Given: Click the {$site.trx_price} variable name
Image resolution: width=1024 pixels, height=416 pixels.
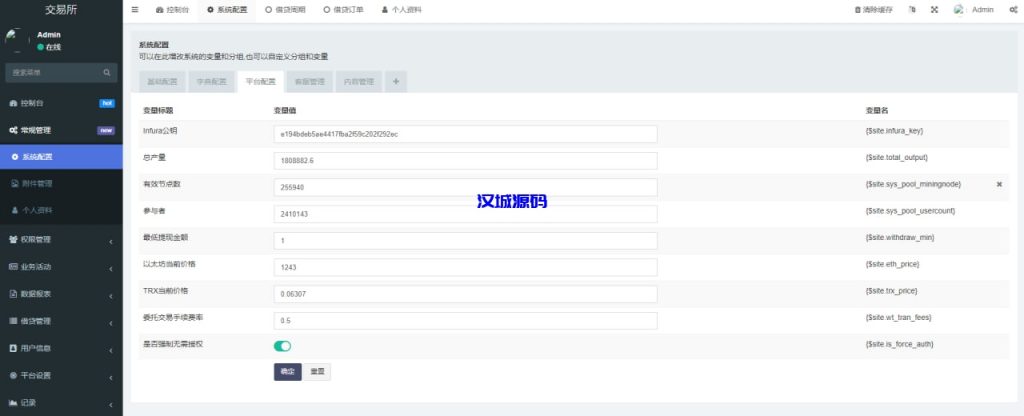Looking at the screenshot, I should pyautogui.click(x=891, y=291).
